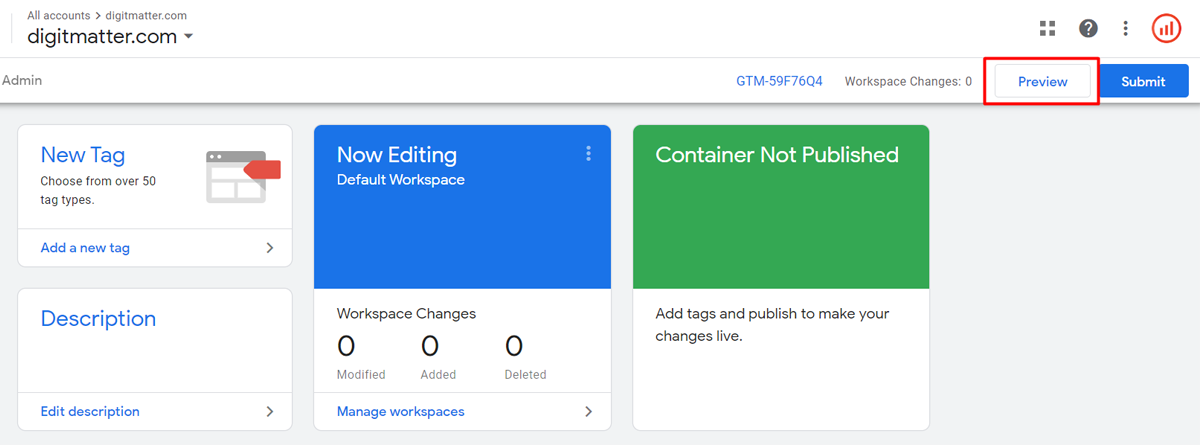Click the Edit description chevron arrow
Image resolution: width=1200 pixels, height=445 pixels.
tap(270, 411)
